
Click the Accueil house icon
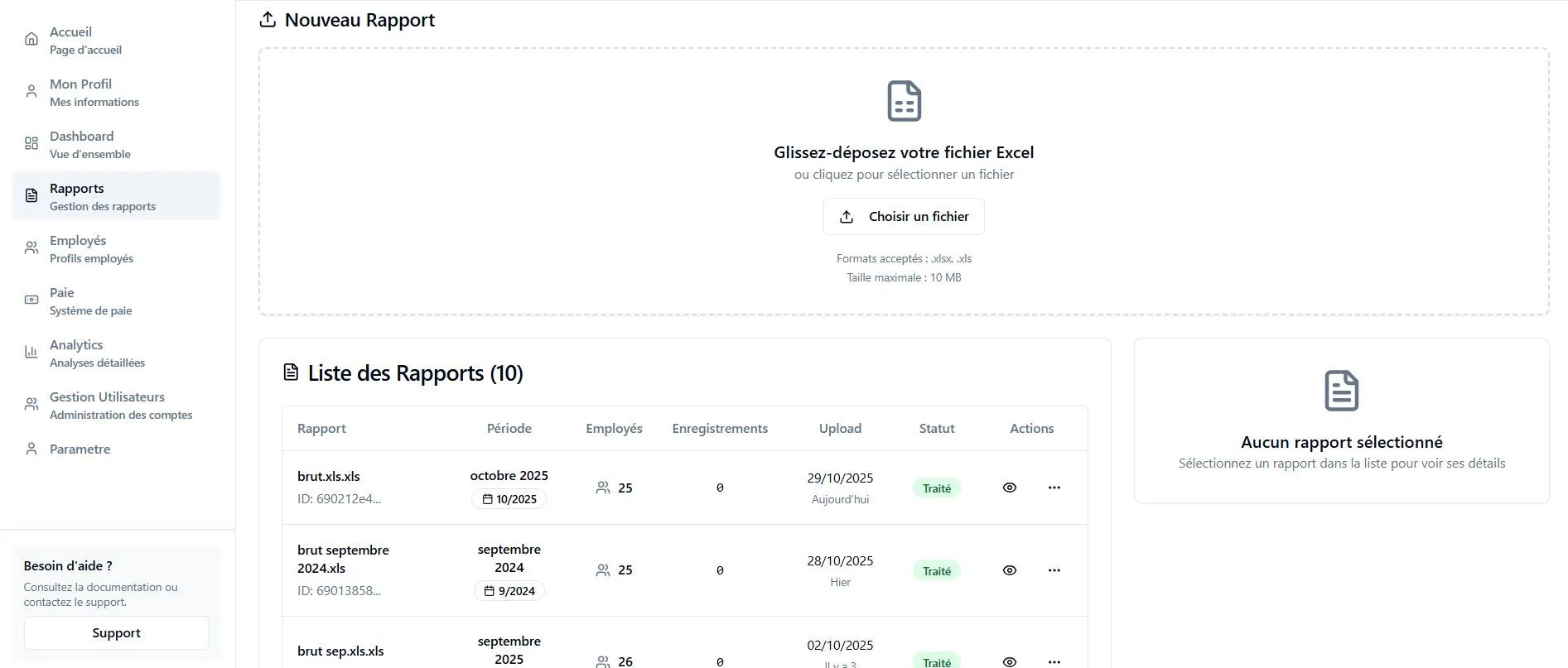pos(31,39)
